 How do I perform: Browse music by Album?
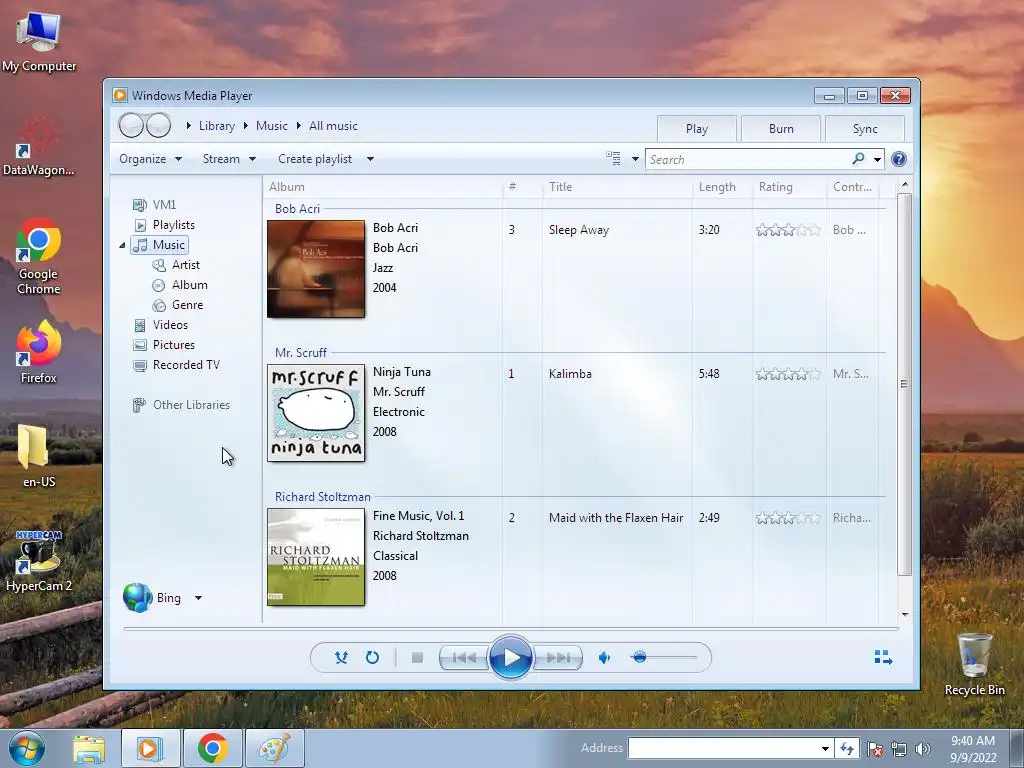(189, 285)
